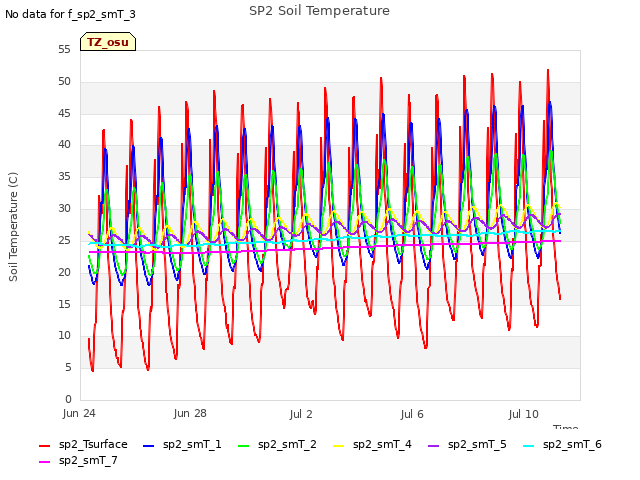Click the 30 y-axis tick label

coord(64,209)
